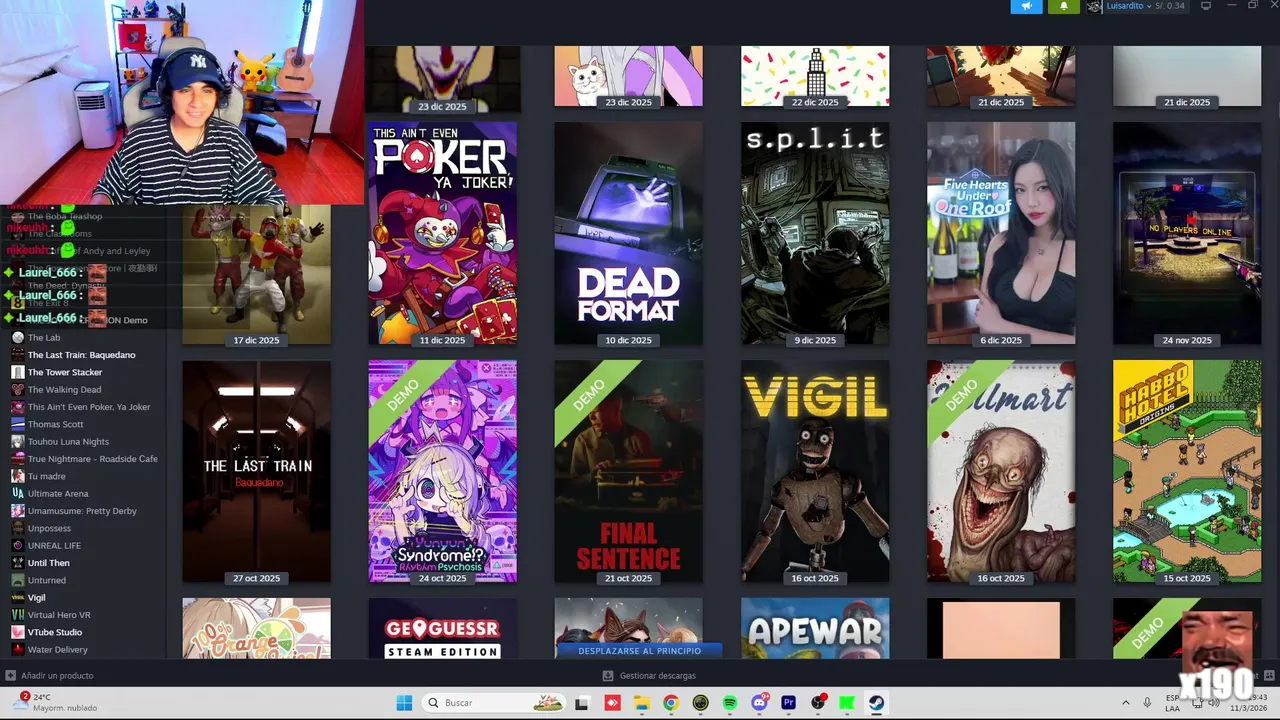Viewport: 1280px width, 720px height.
Task: Open Spotify from the taskbar
Action: coord(729,703)
